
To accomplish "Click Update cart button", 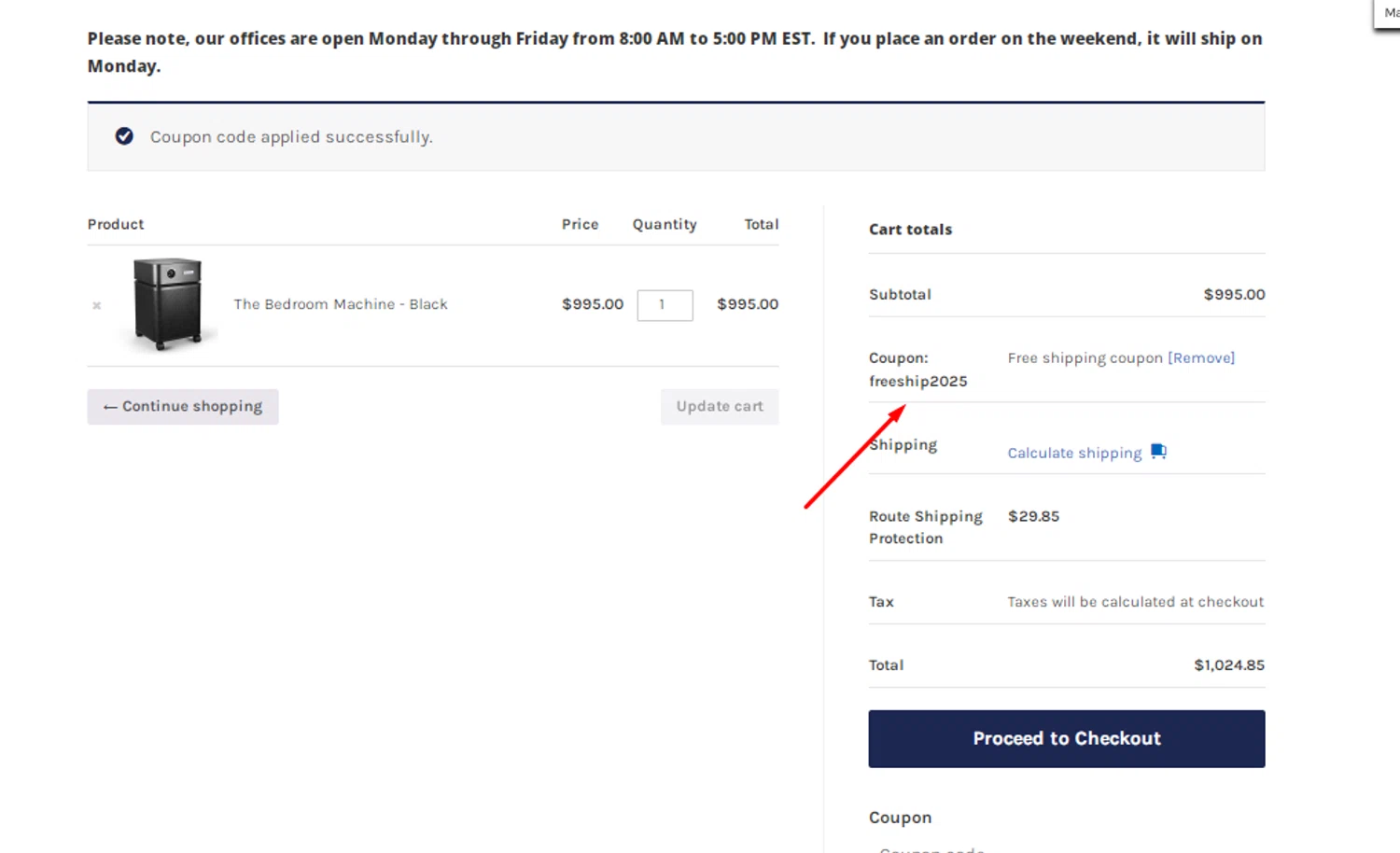I will 720,407.
